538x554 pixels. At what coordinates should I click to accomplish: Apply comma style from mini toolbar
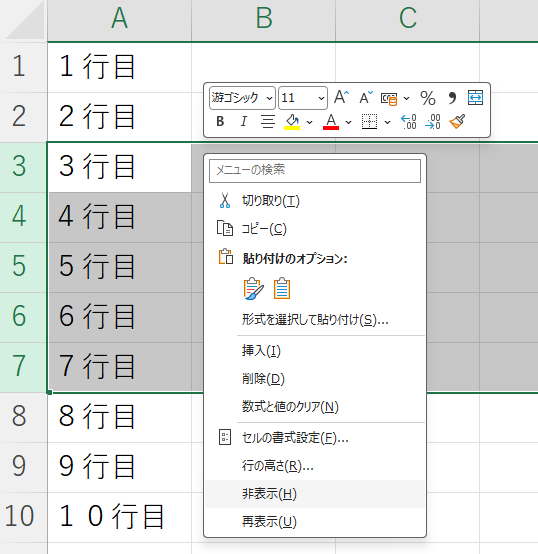(452, 98)
